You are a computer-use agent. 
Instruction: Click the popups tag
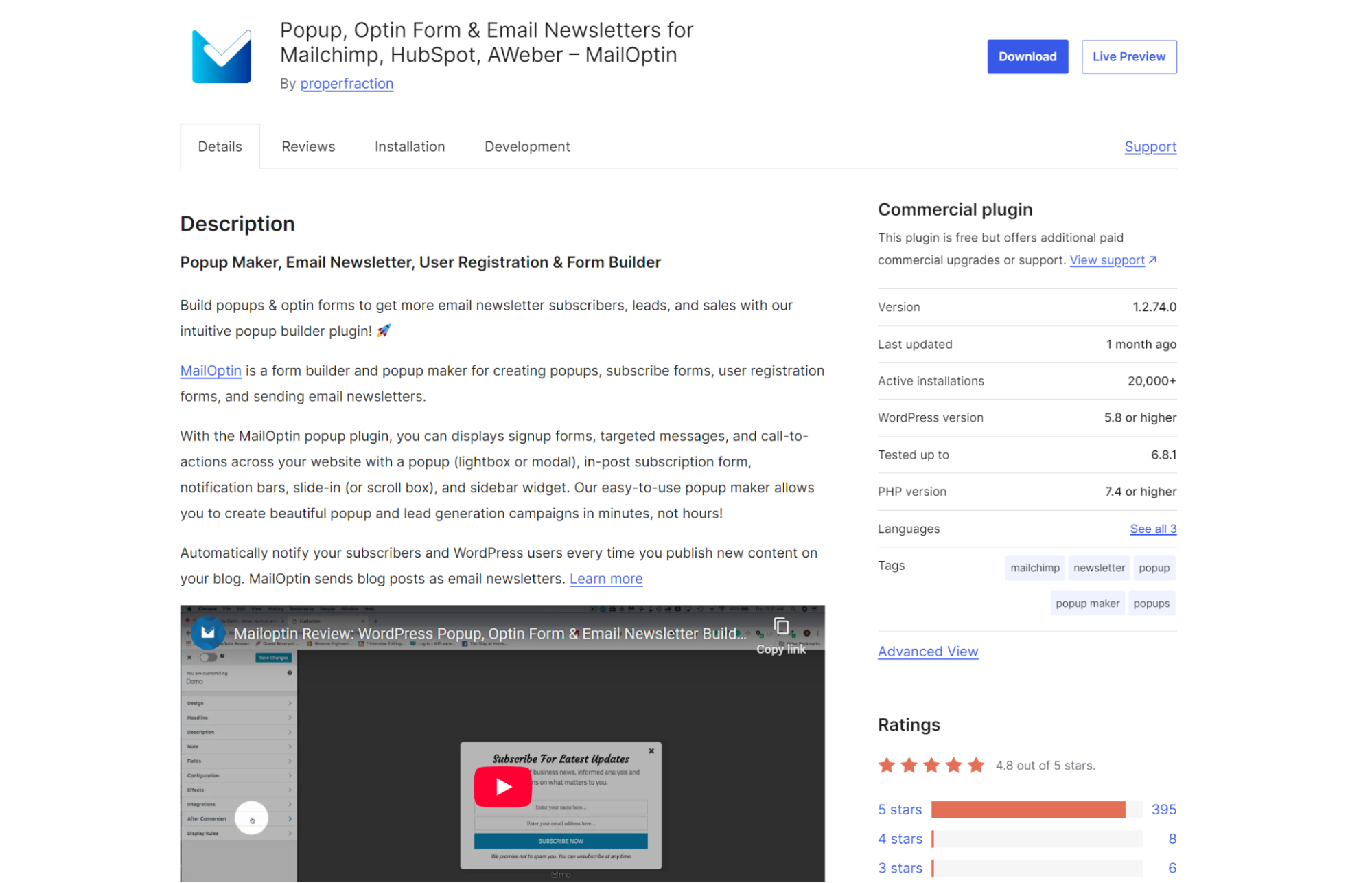1151,604
